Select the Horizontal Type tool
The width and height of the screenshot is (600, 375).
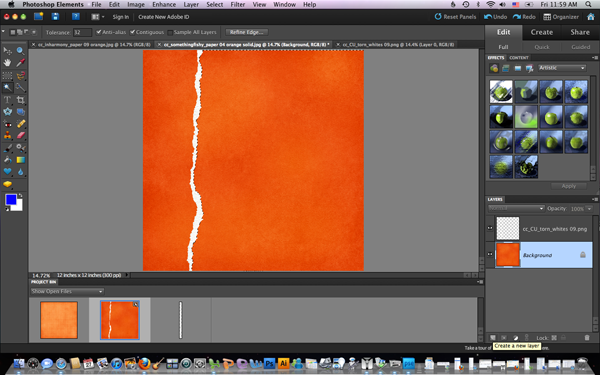point(7,100)
